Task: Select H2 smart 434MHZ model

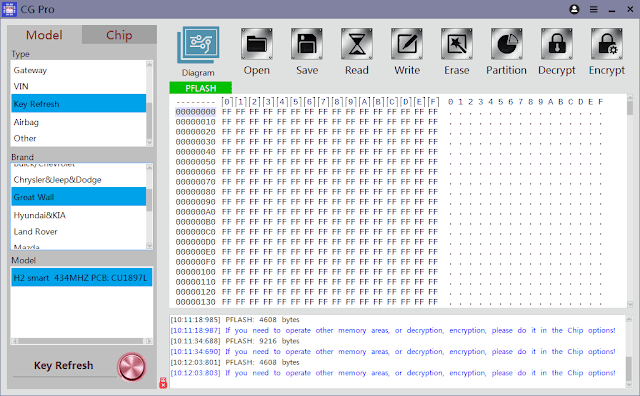Action: click(82, 278)
